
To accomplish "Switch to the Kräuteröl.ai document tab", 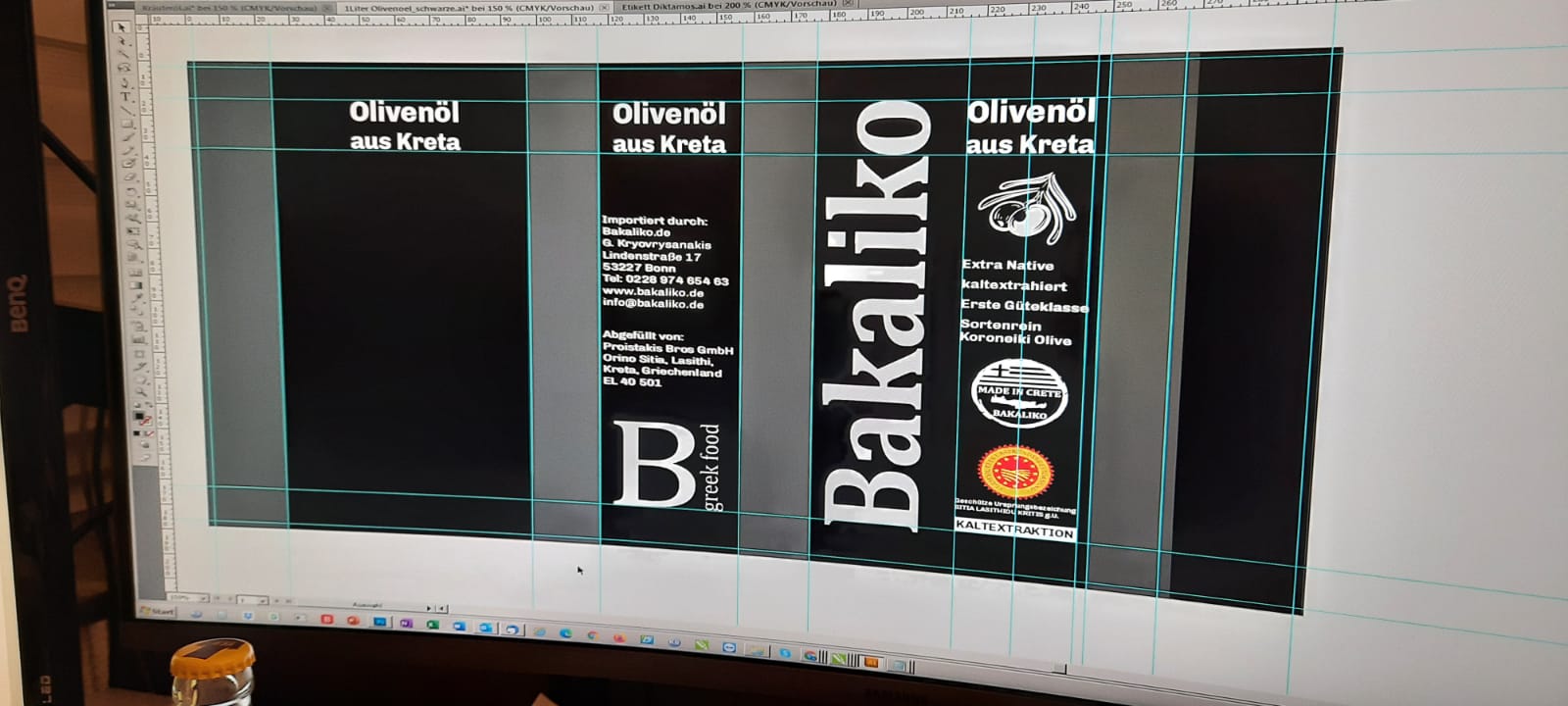I will pyautogui.click(x=227, y=7).
